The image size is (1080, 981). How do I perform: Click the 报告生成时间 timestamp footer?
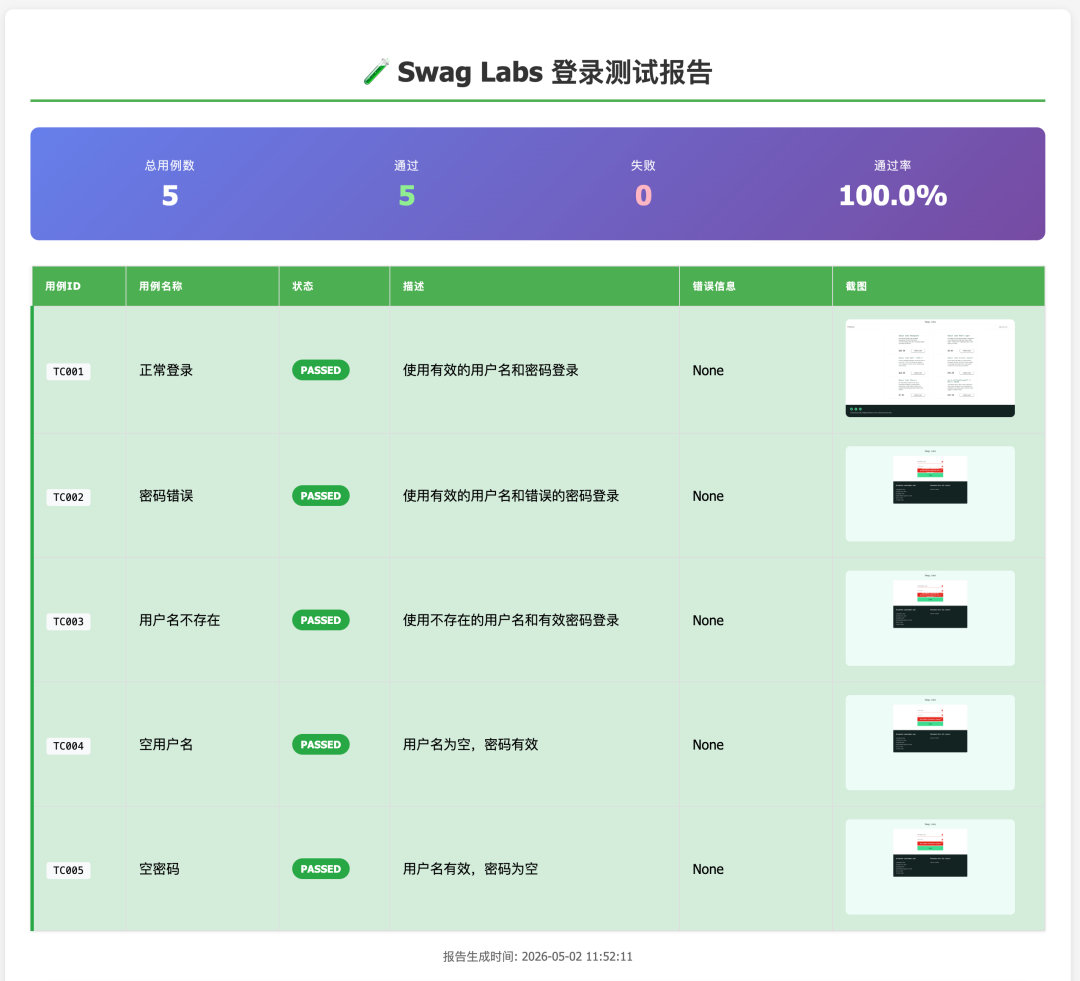(x=538, y=956)
